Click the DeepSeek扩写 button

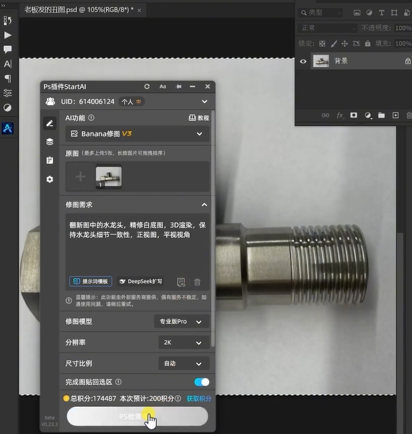tap(141, 281)
